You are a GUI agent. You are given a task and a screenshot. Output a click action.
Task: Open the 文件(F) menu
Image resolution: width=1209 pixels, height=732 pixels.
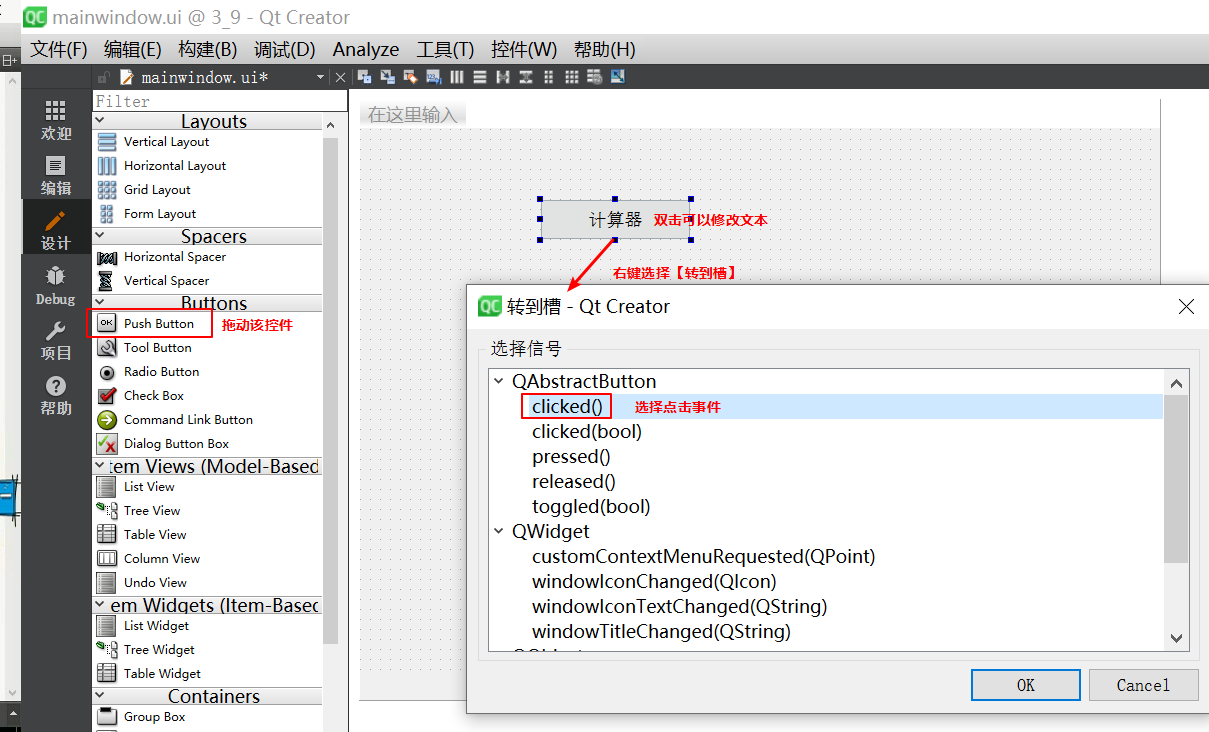pos(59,49)
